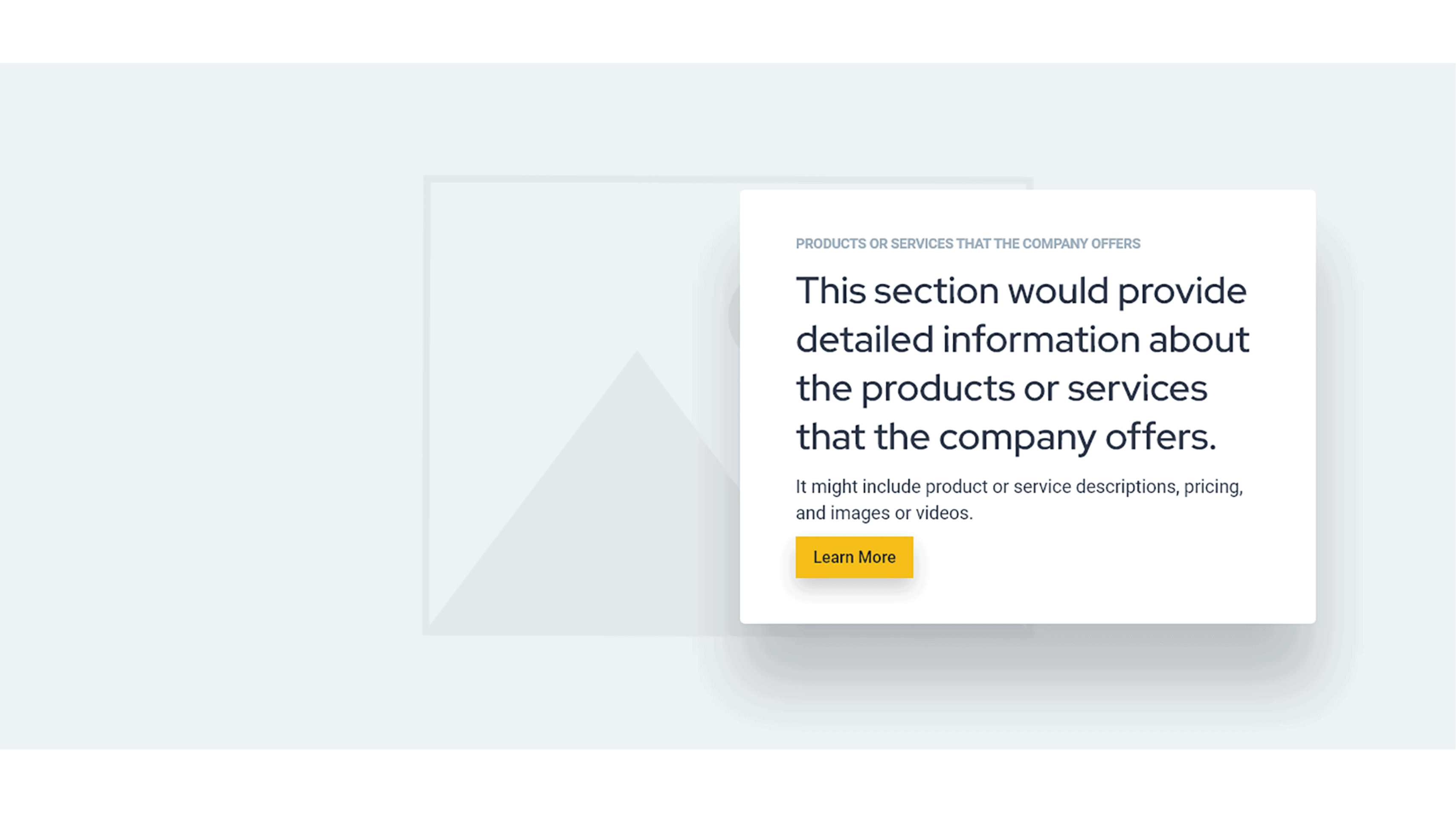Click the white band above the grey section
This screenshot has width=1456, height=819.
point(728,31)
